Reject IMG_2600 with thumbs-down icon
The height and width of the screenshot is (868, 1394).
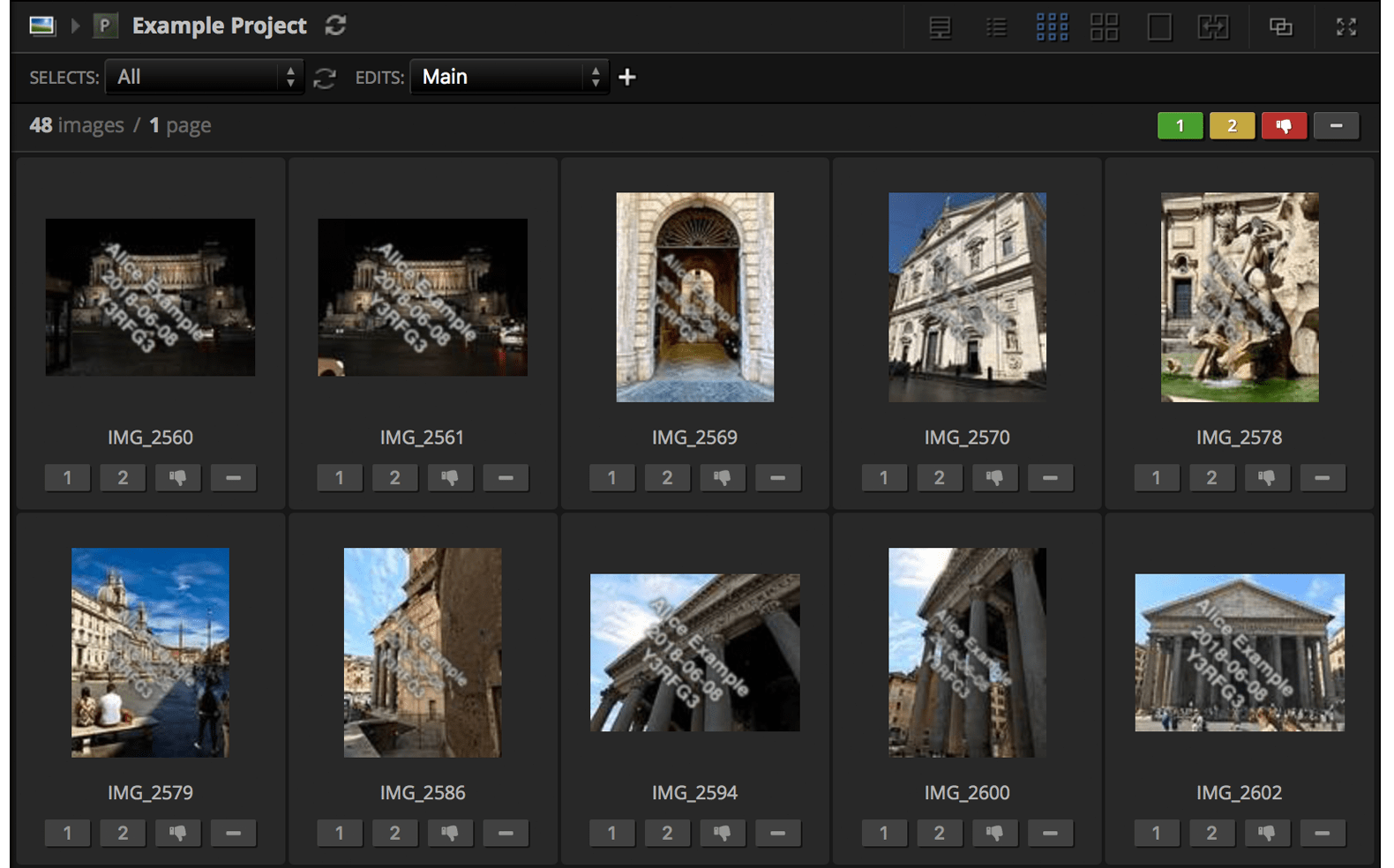pyautogui.click(x=994, y=834)
